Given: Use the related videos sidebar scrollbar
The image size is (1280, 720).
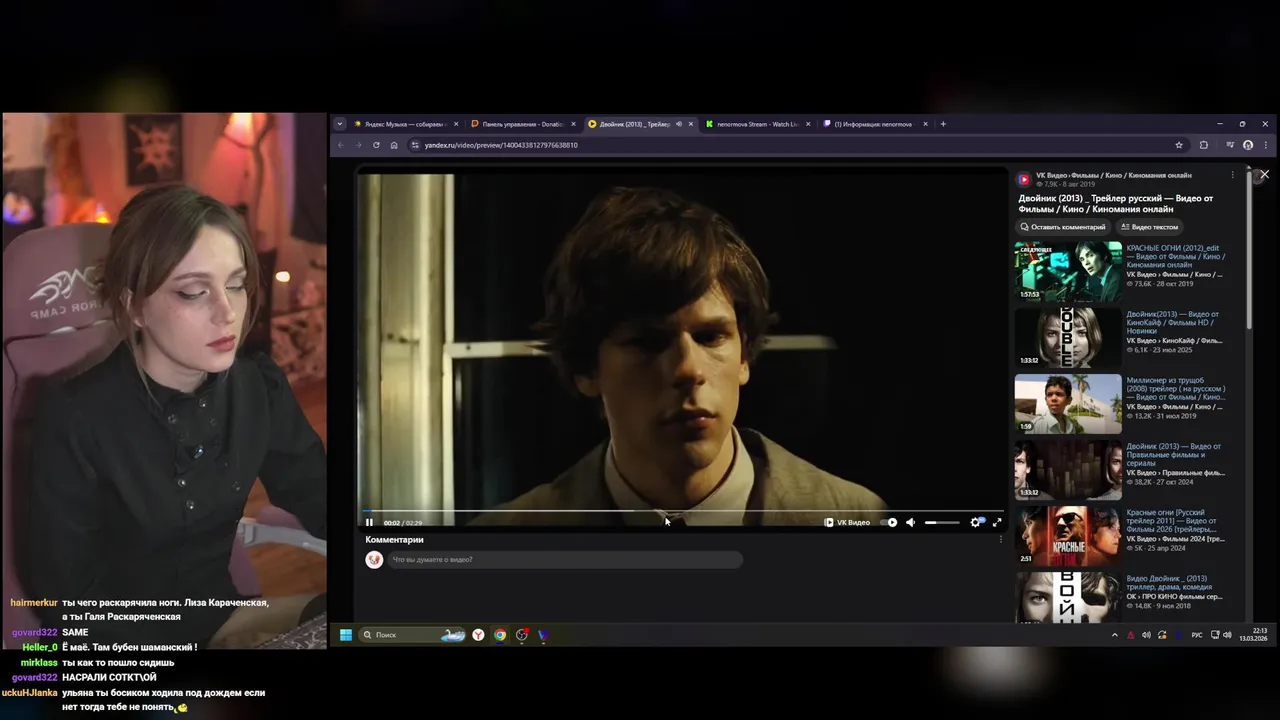Looking at the screenshot, I should pyautogui.click(x=1249, y=250).
